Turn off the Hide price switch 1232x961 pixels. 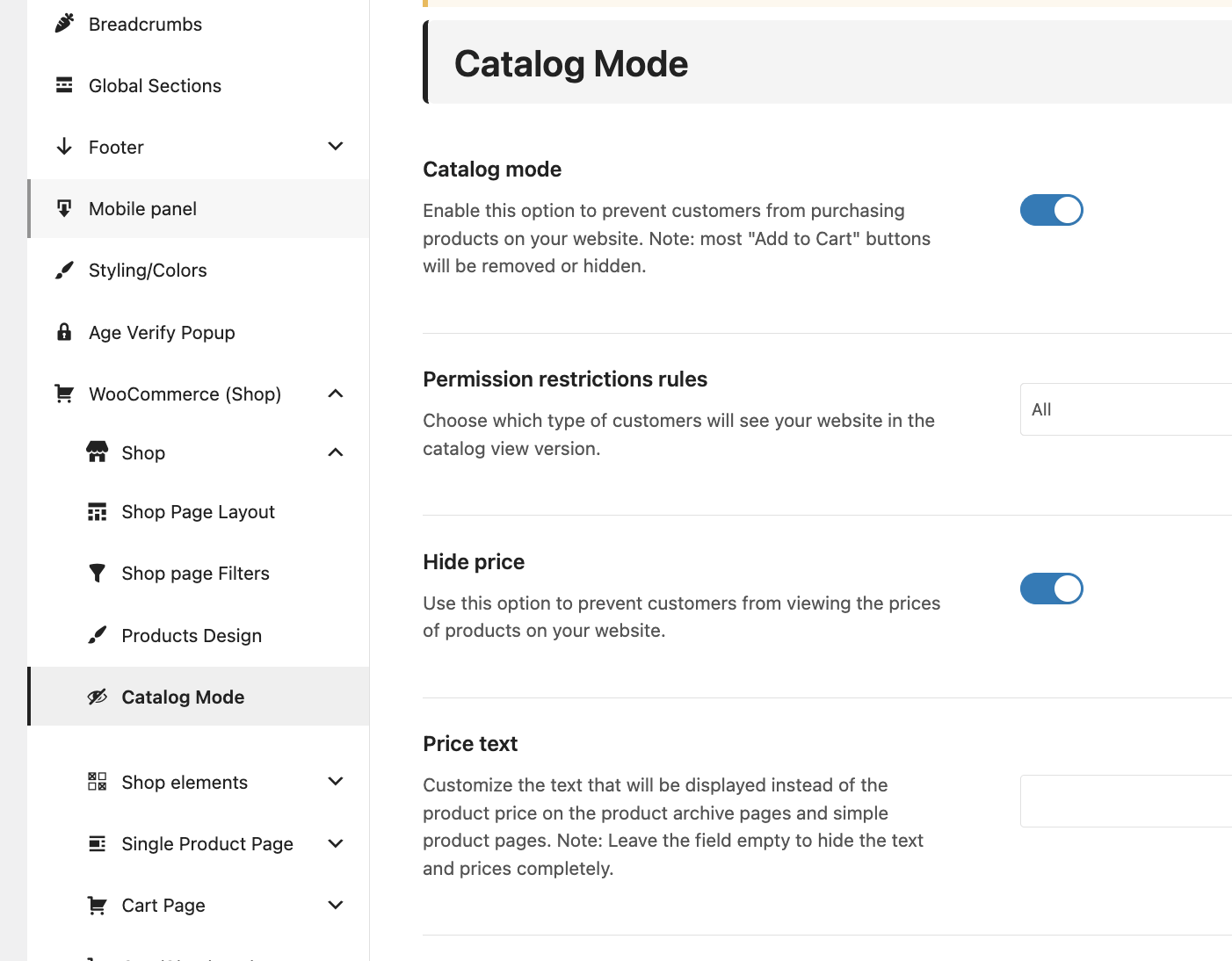(x=1051, y=589)
